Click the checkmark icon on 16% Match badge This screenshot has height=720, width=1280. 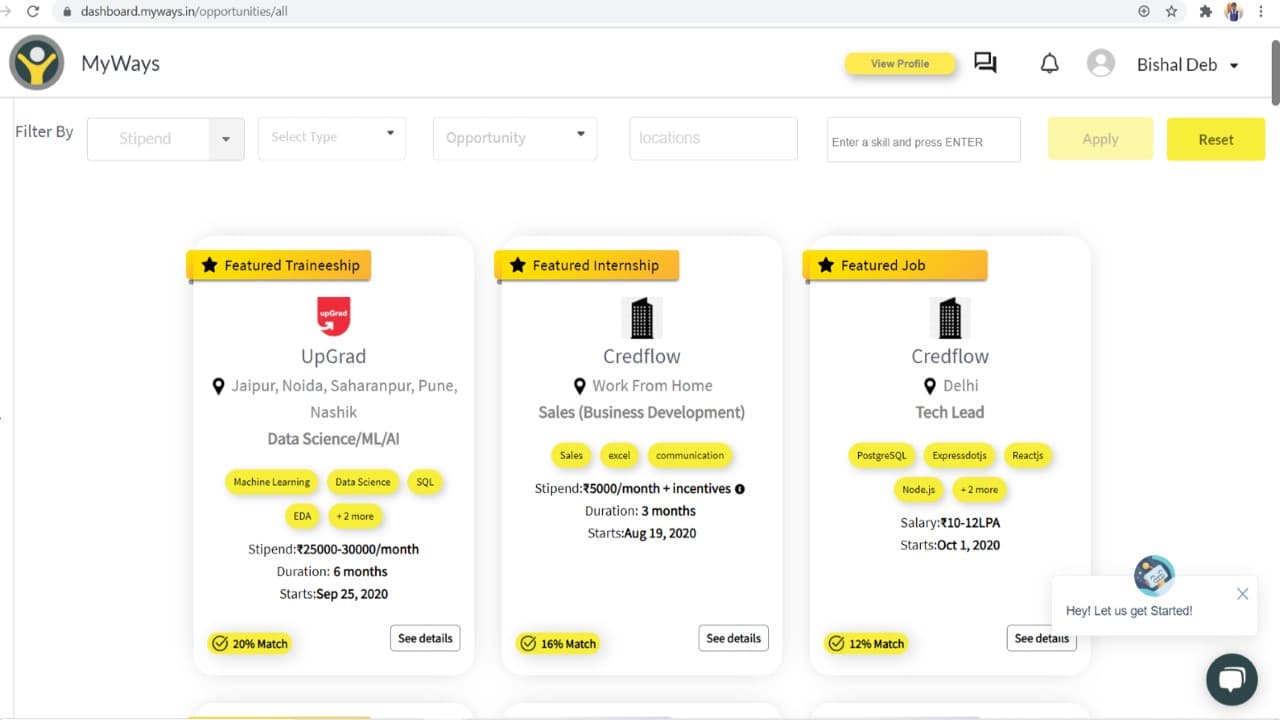(x=527, y=643)
